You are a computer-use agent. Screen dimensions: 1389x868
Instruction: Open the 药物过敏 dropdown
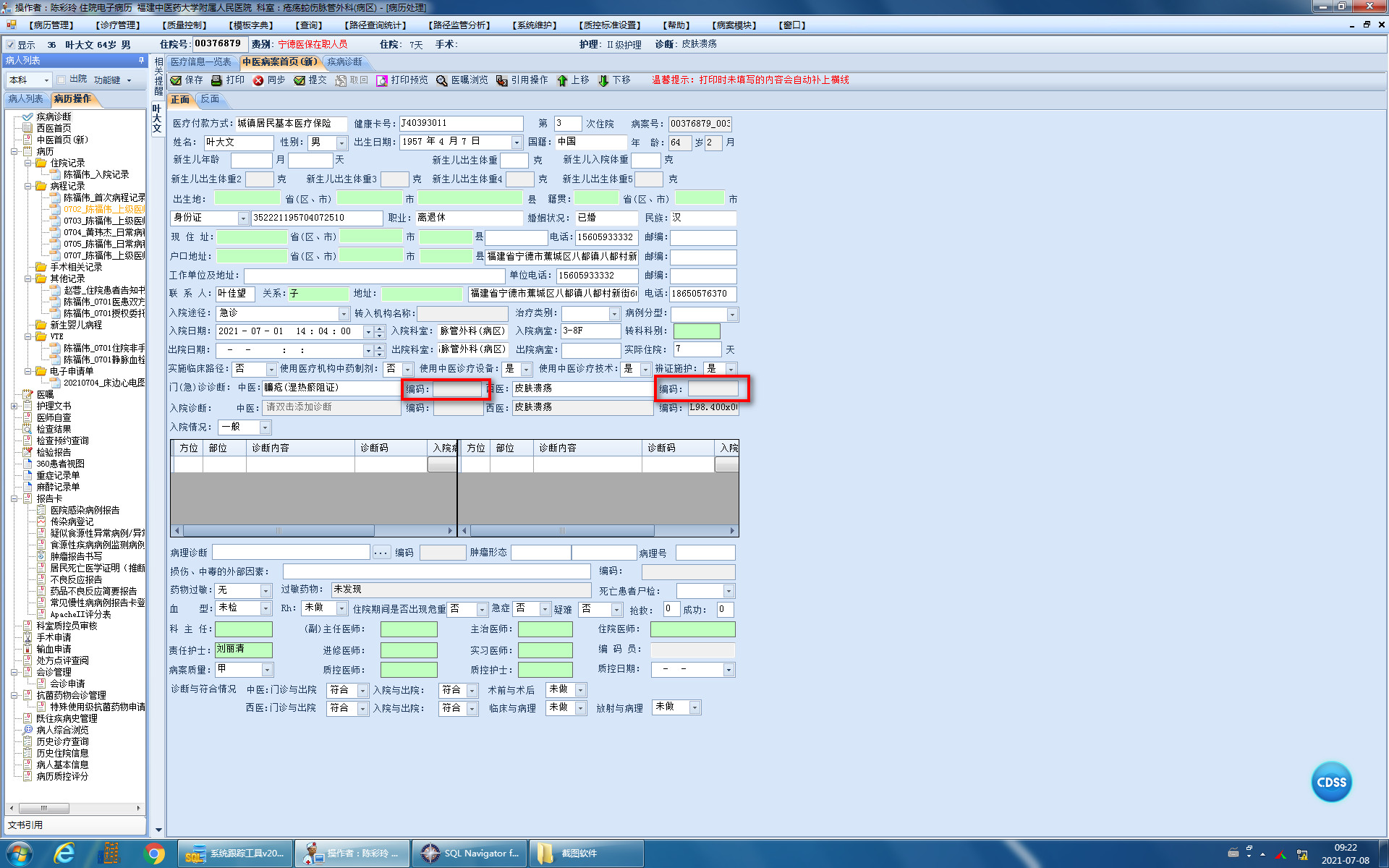266,591
